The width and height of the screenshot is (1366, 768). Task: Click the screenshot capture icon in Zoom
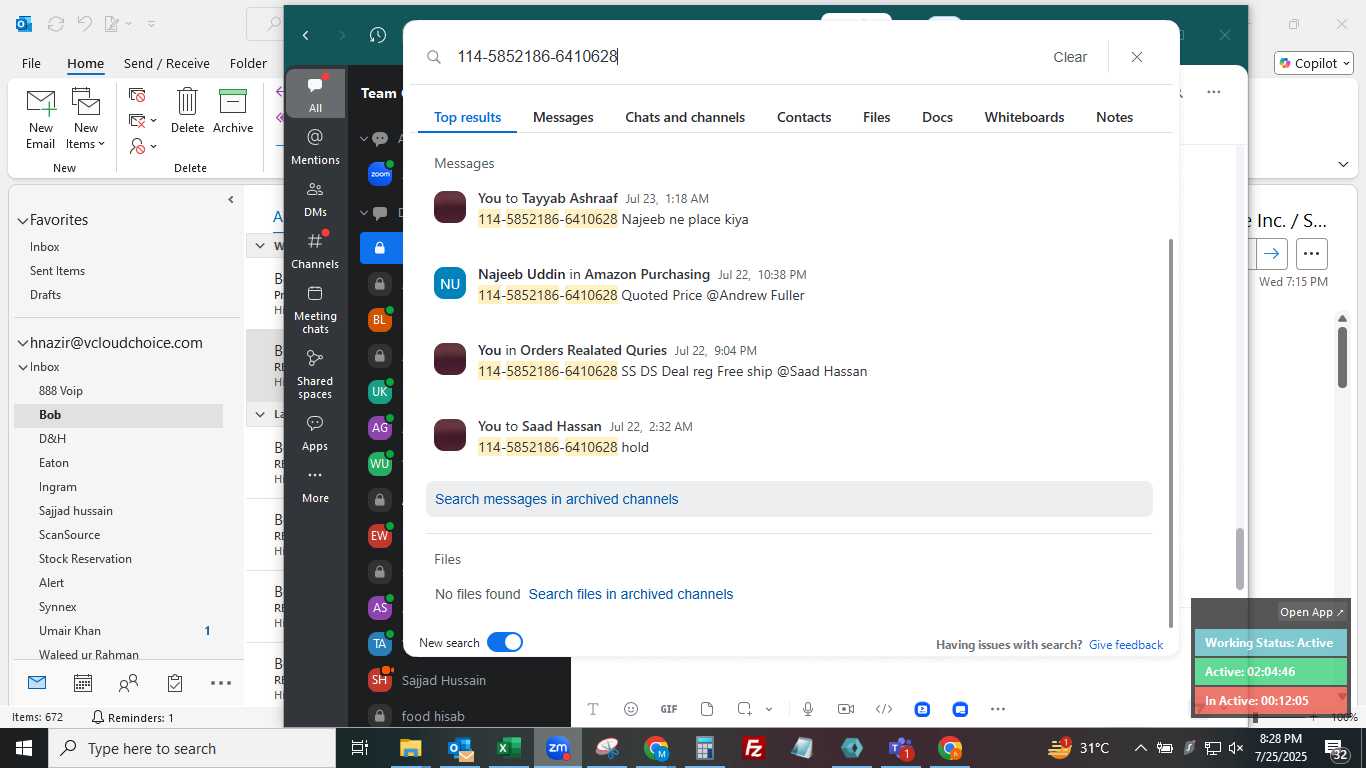745,709
